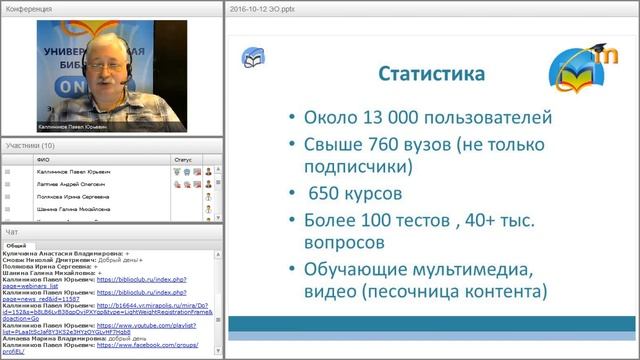The image size is (640, 360).
Task: Click the globe-and-book logo right of Статистика
Action: [583, 69]
